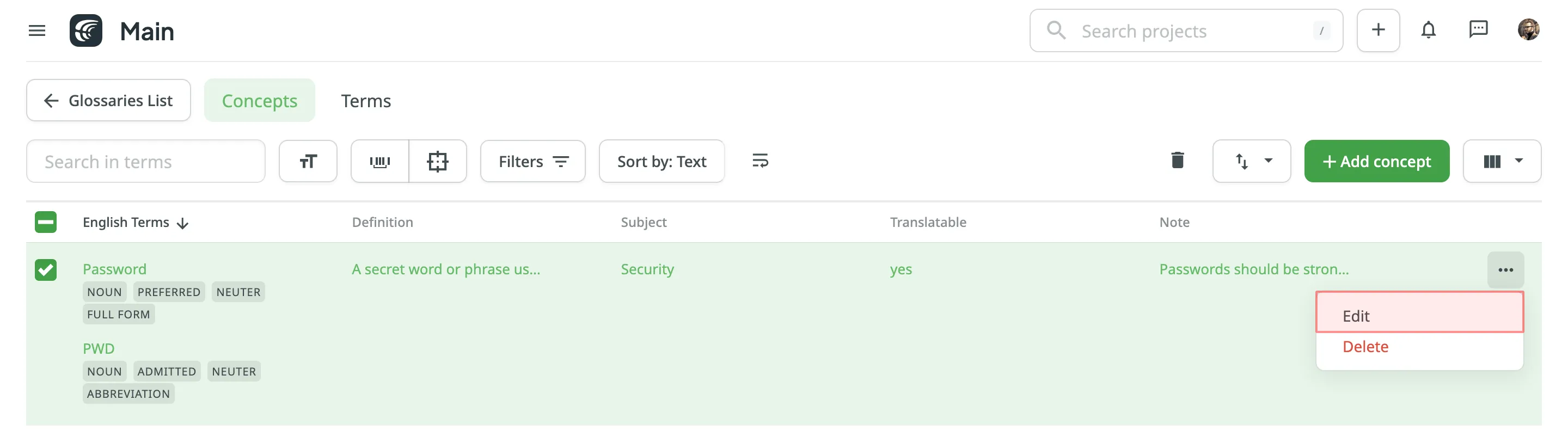This screenshot has width=1568, height=443.
Task: Choose Delete in the context menu
Action: coord(1365,347)
